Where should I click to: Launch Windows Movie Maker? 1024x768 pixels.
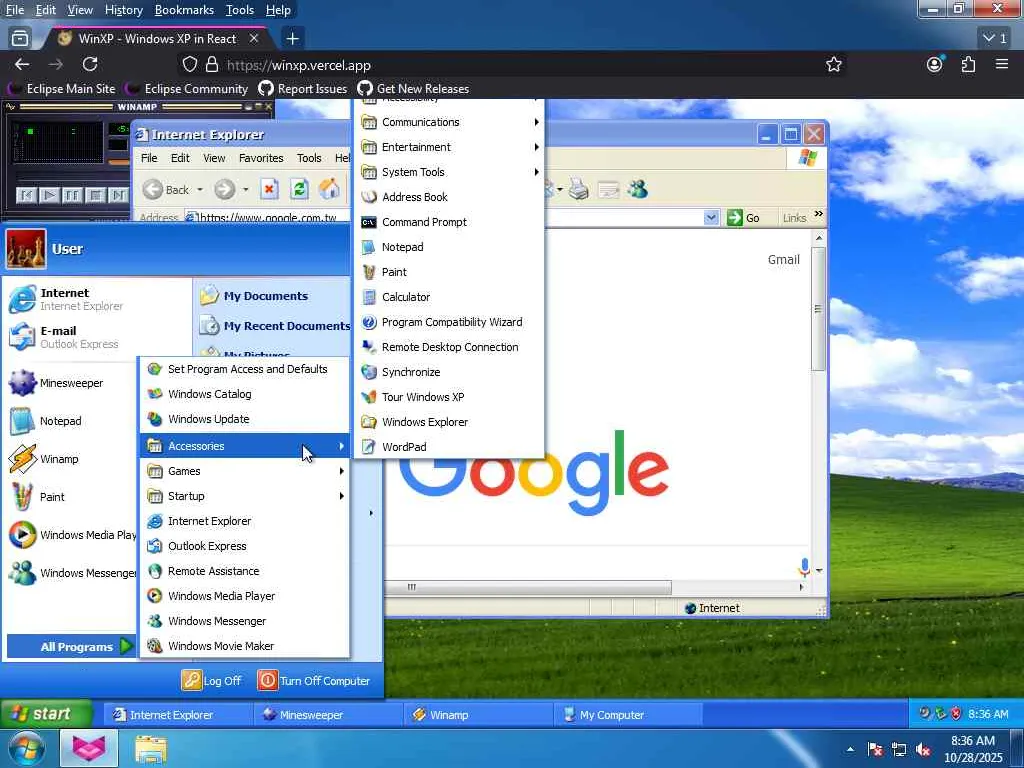[x=245, y=646]
